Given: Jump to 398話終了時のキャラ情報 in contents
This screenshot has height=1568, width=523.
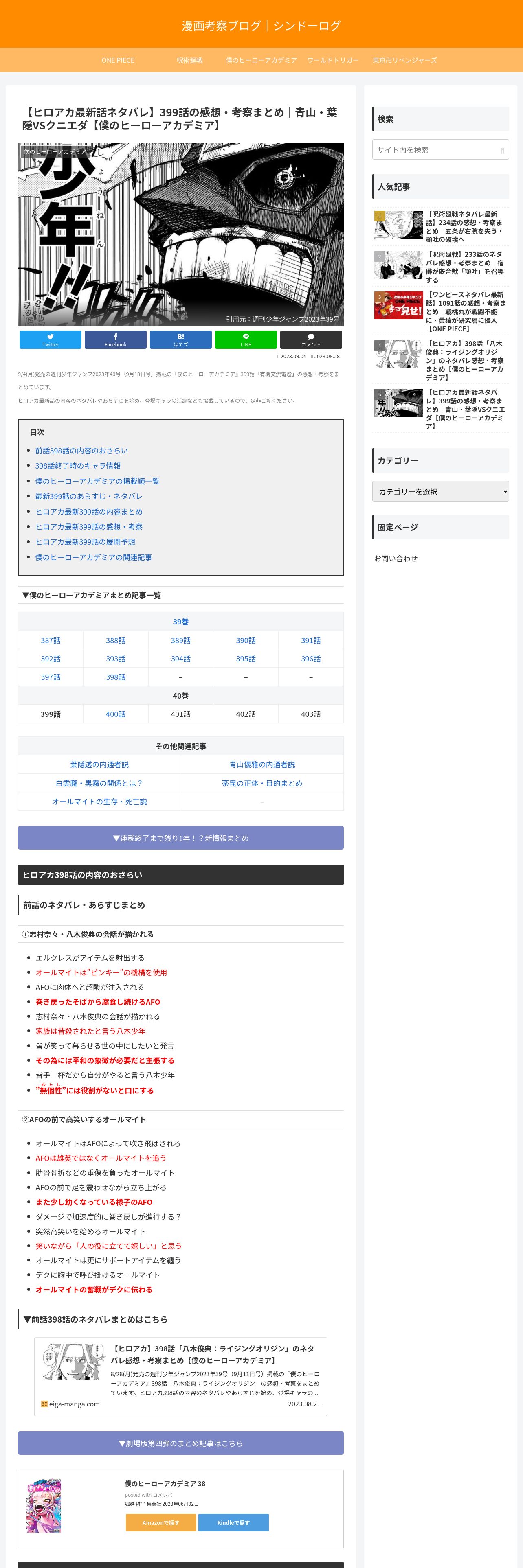Looking at the screenshot, I should pyautogui.click(x=78, y=466).
